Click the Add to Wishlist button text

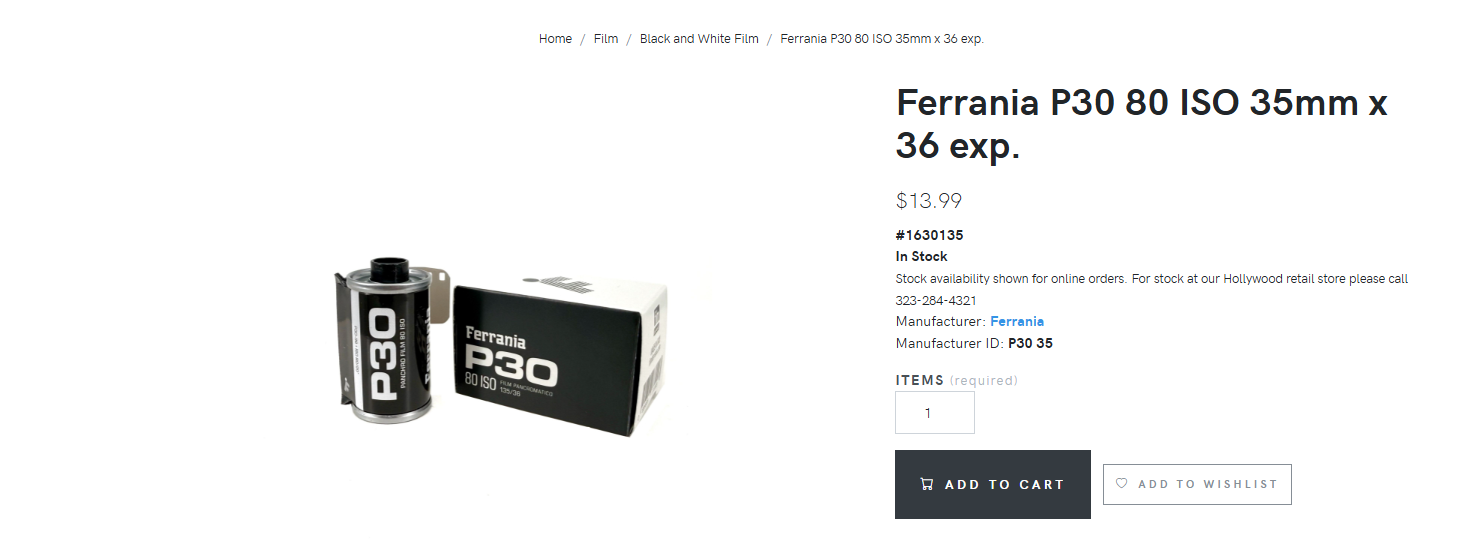tap(1208, 484)
